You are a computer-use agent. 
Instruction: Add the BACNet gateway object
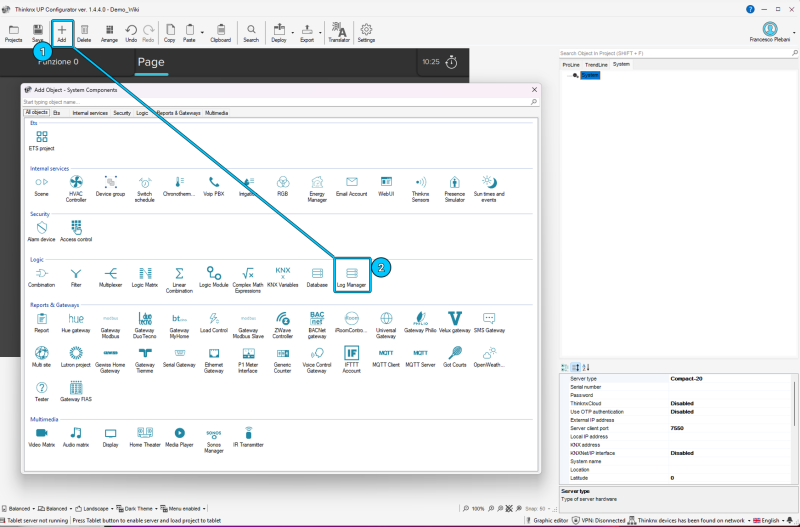click(x=317, y=325)
